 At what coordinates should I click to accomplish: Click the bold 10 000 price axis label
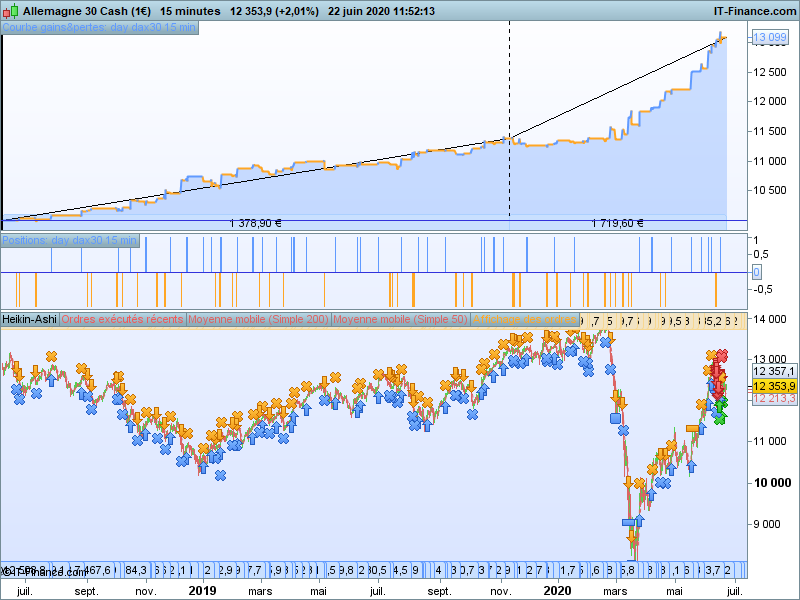(x=772, y=483)
